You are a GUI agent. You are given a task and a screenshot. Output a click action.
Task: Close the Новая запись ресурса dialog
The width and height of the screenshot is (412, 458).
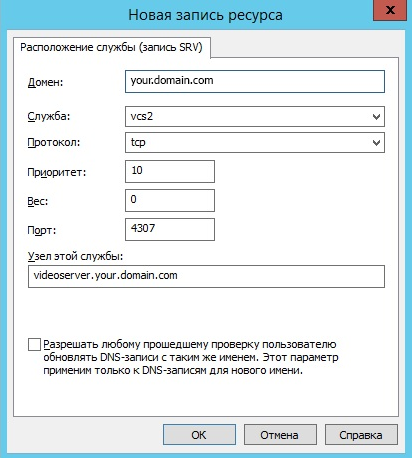tap(390, 11)
